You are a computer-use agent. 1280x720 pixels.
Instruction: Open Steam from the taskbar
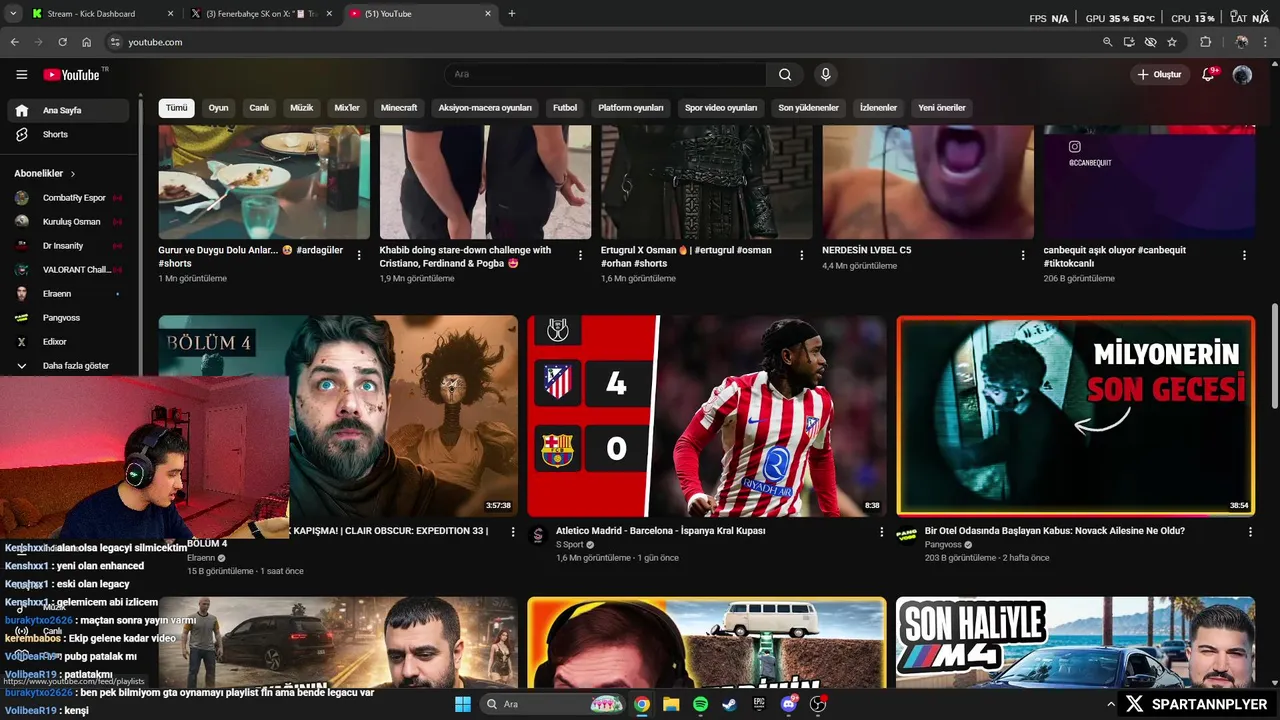(730, 704)
